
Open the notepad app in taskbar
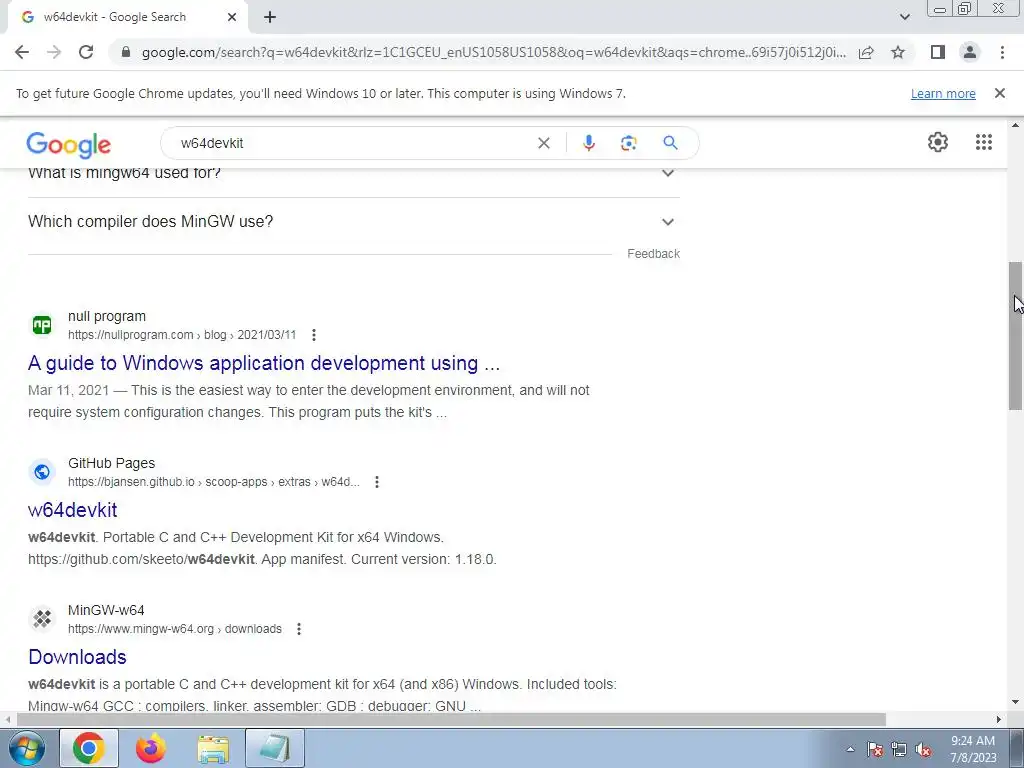275,748
